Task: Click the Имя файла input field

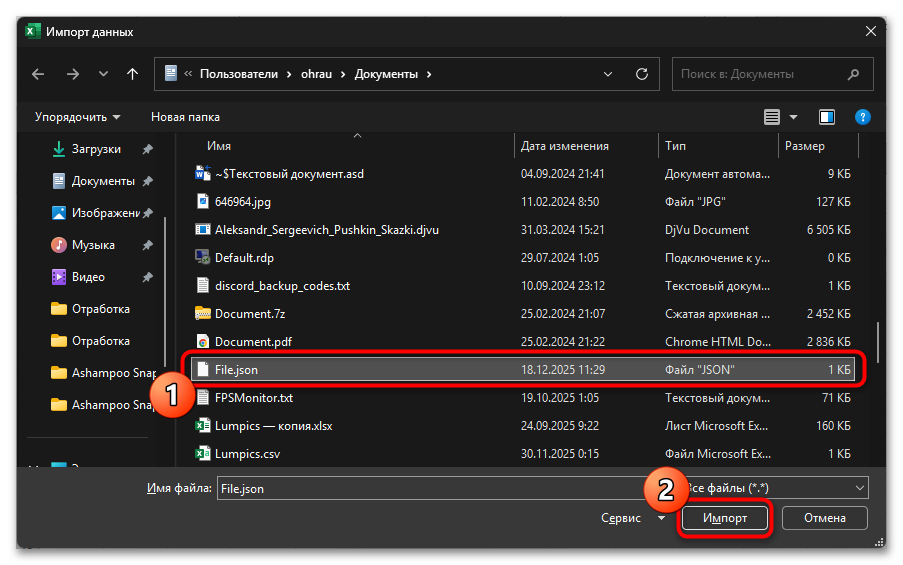Action: coord(430,488)
